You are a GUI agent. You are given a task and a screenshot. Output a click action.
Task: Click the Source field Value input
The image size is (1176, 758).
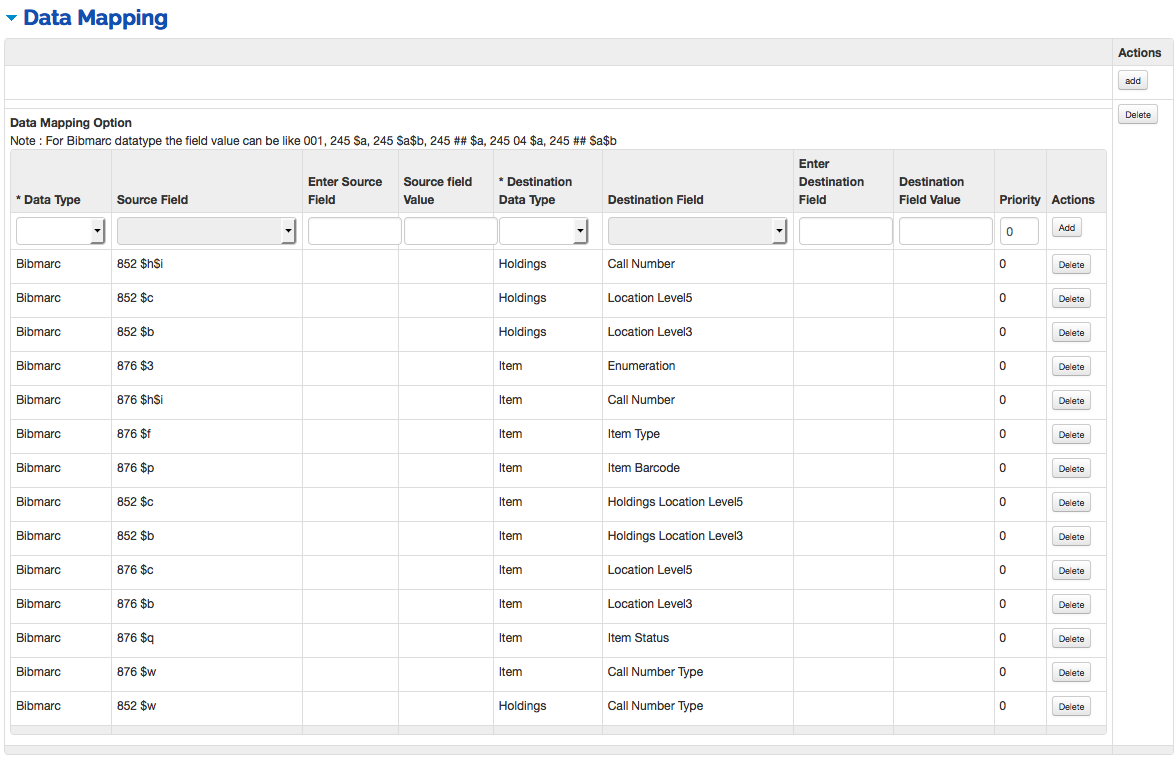[x=450, y=231]
